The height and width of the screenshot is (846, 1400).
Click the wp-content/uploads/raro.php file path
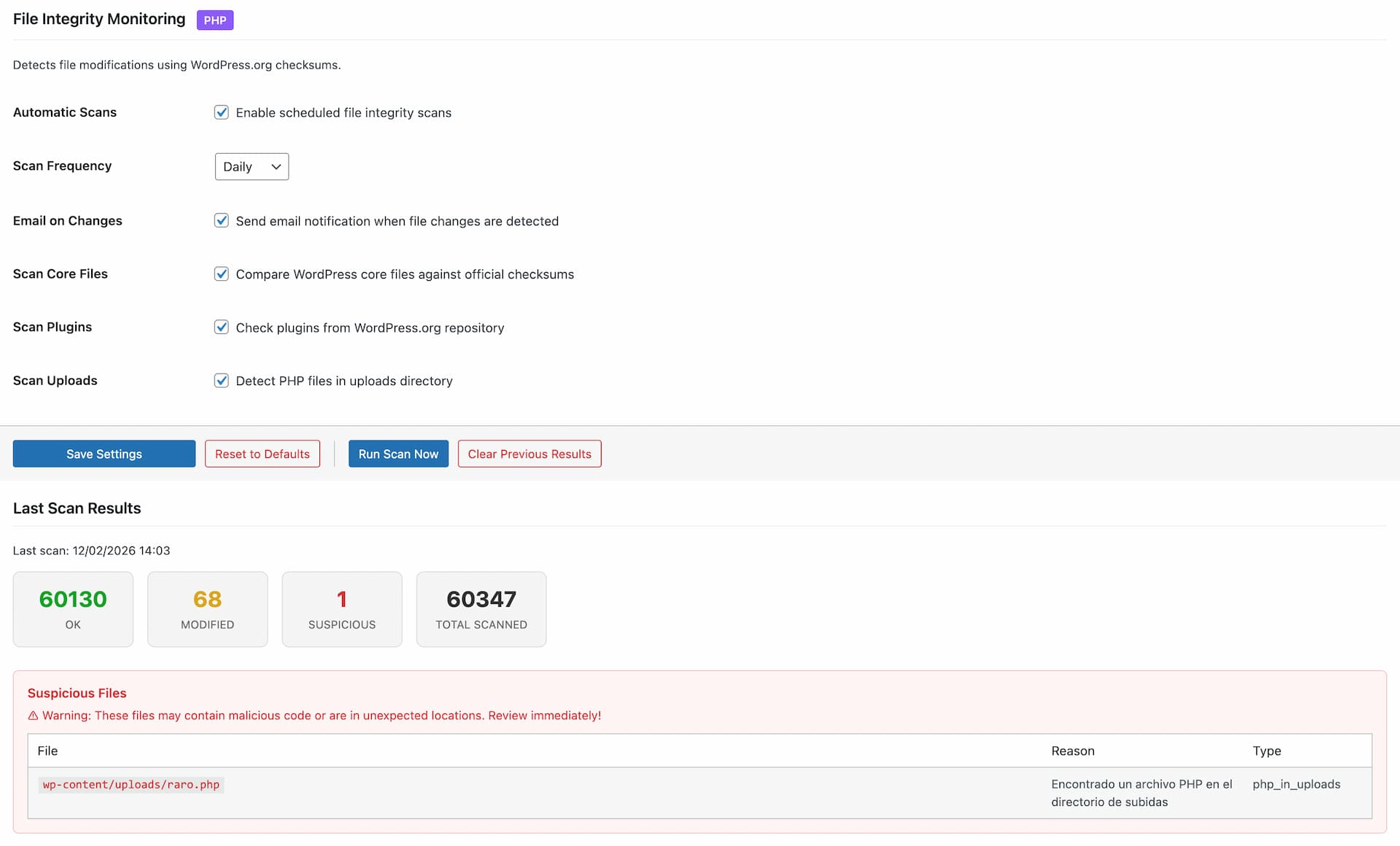(131, 785)
